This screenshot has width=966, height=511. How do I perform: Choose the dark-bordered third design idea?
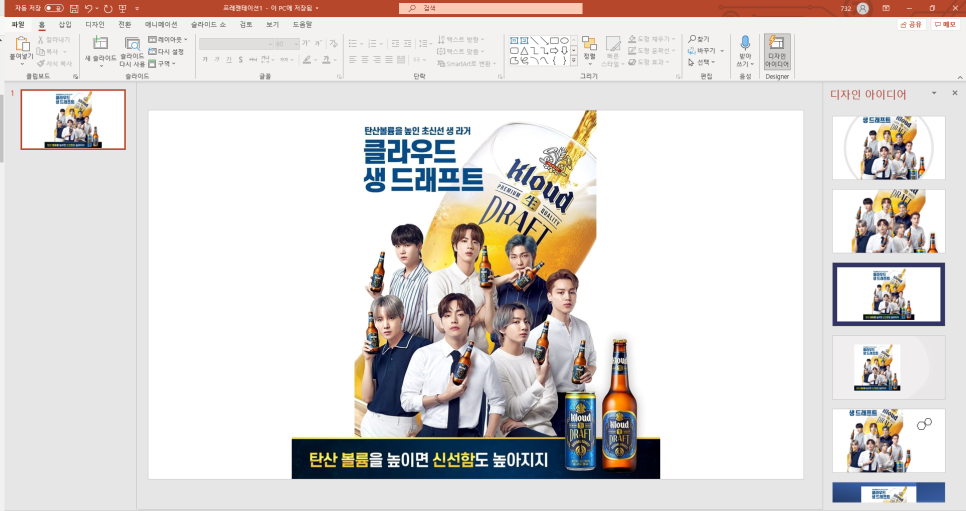click(888, 294)
